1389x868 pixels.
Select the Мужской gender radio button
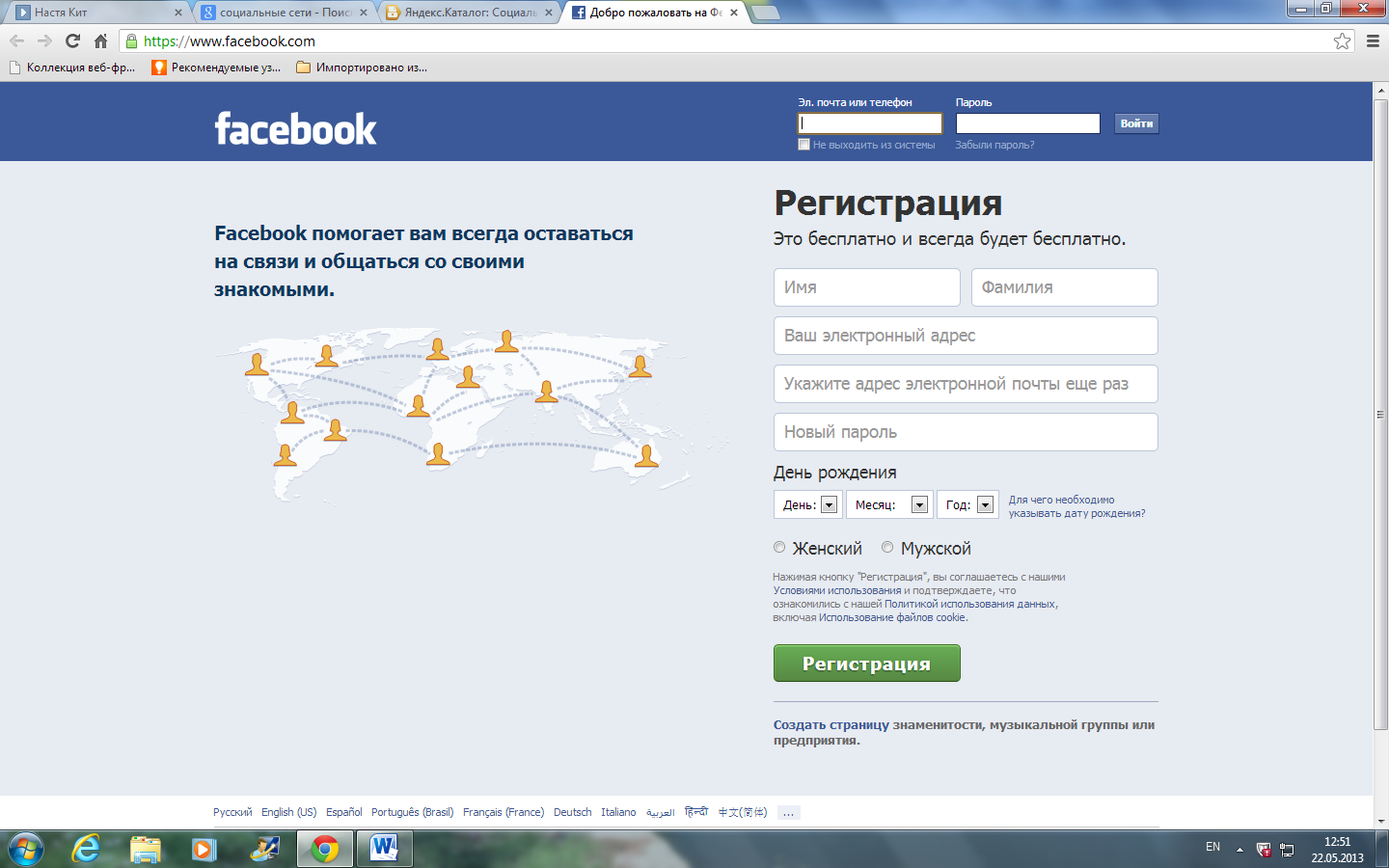[x=887, y=547]
